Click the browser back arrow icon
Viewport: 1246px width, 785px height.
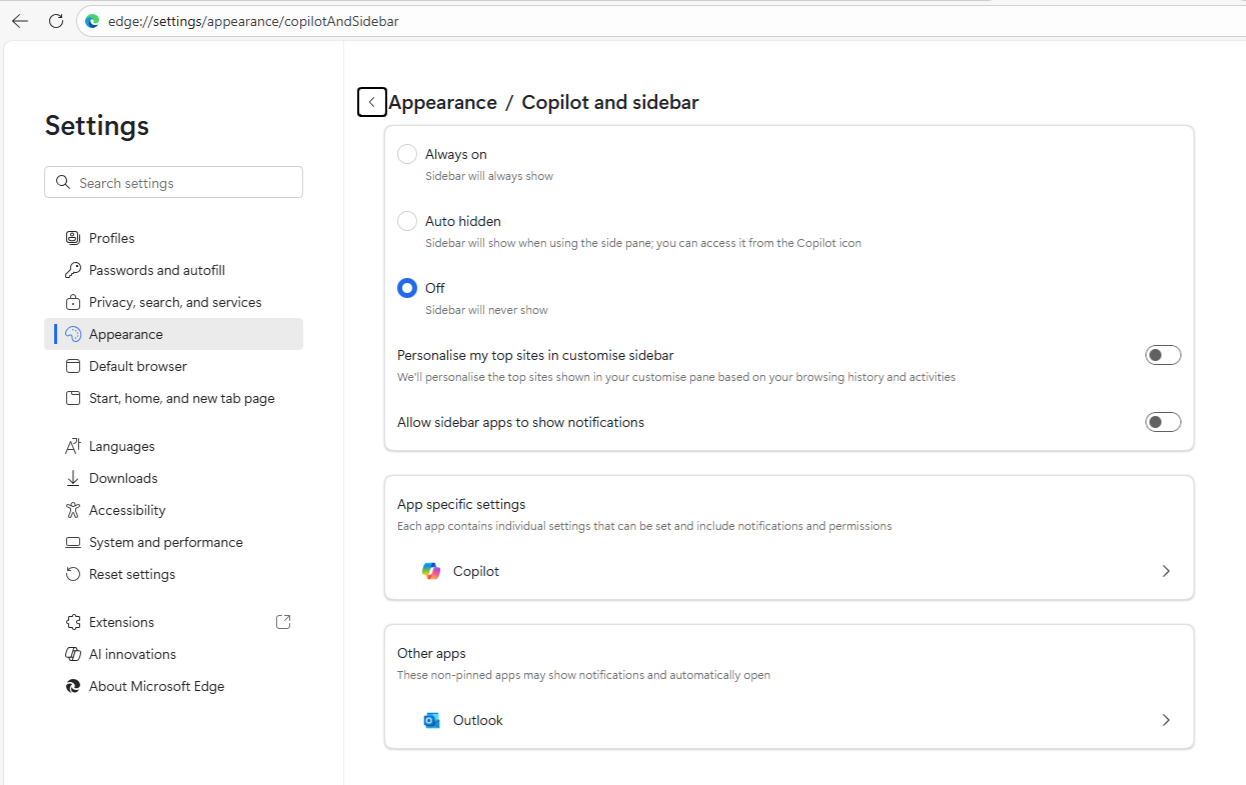[x=20, y=21]
